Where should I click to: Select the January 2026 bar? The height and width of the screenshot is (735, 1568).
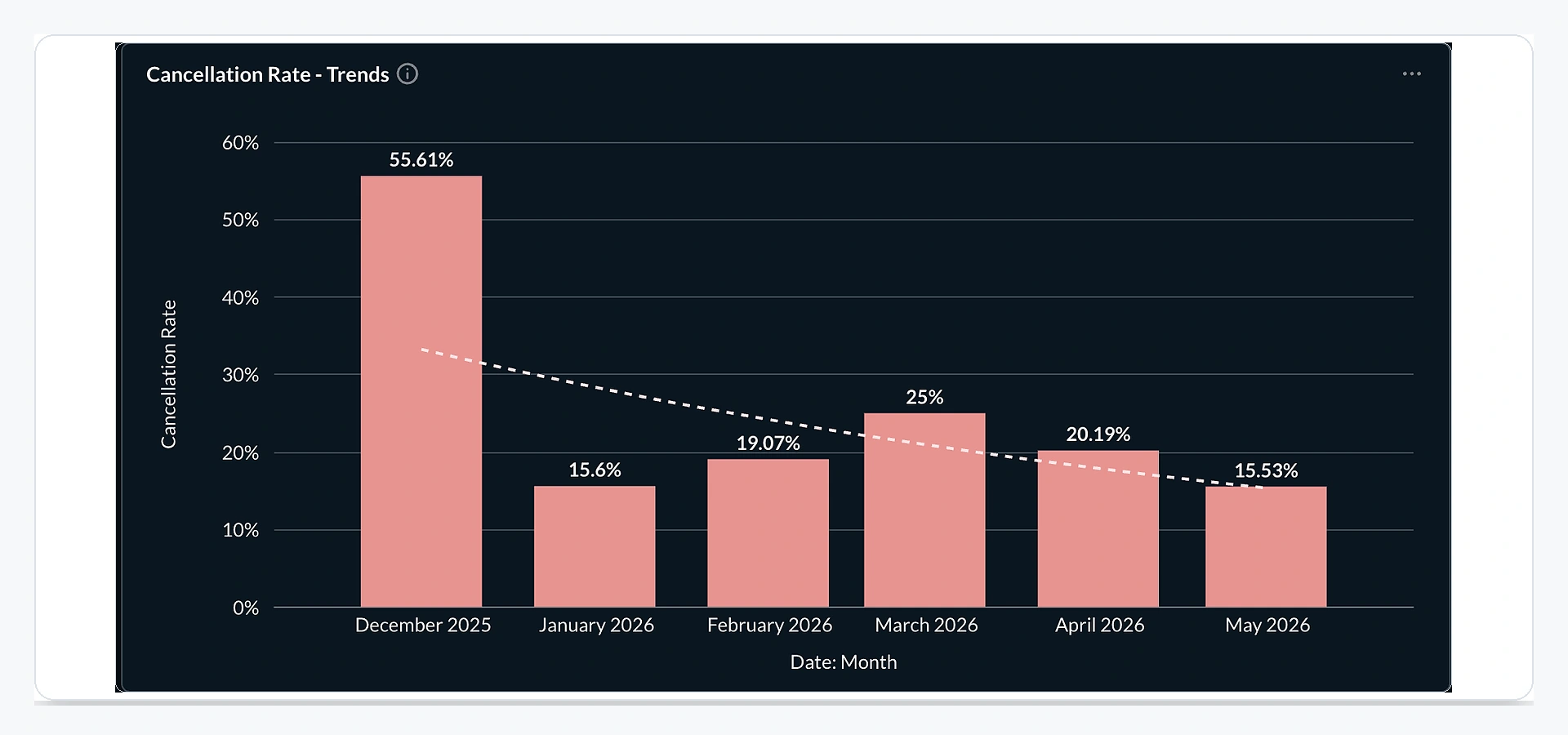[595, 546]
